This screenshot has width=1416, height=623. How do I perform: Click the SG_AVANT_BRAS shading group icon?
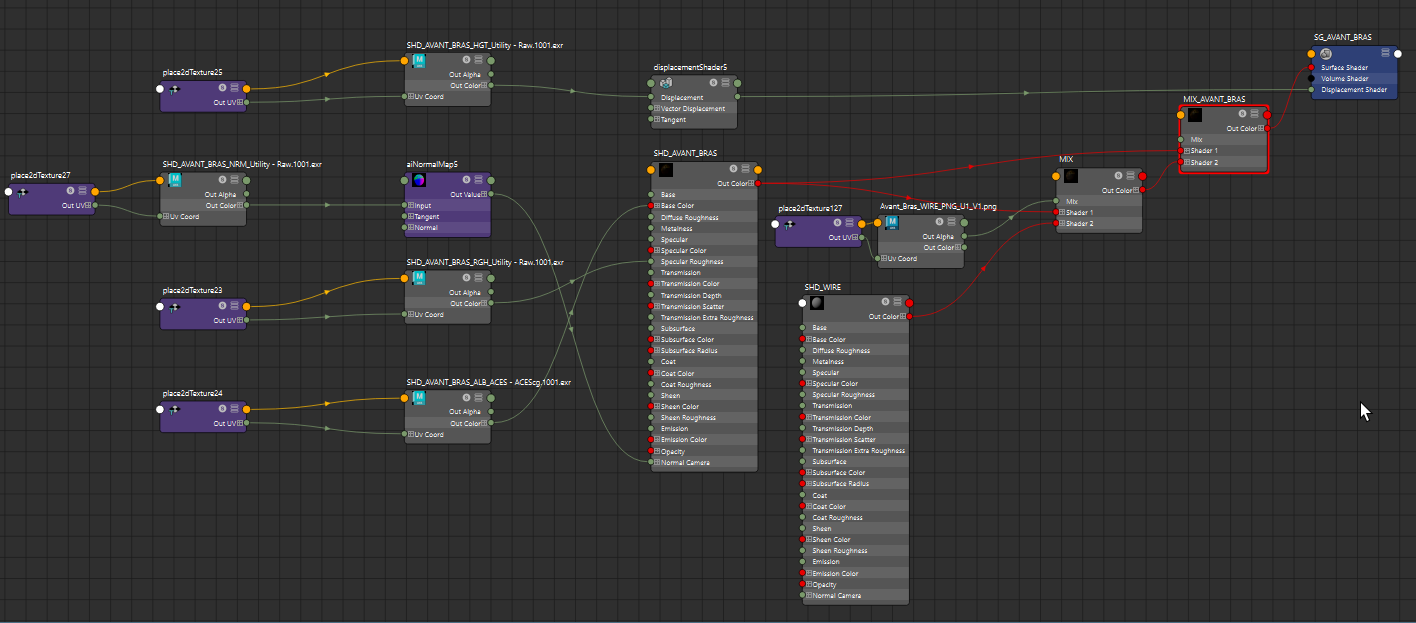(x=1325, y=53)
